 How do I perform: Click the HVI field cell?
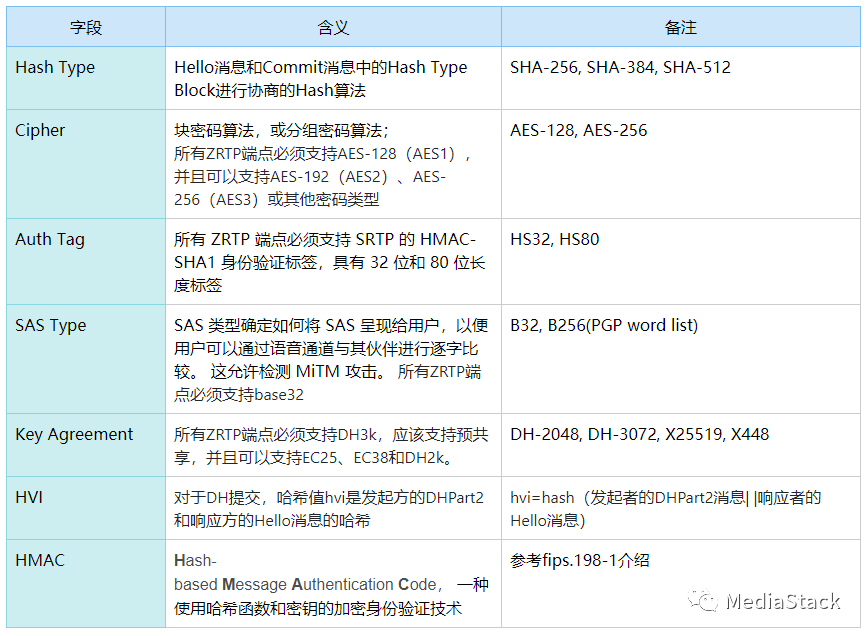(x=29, y=497)
